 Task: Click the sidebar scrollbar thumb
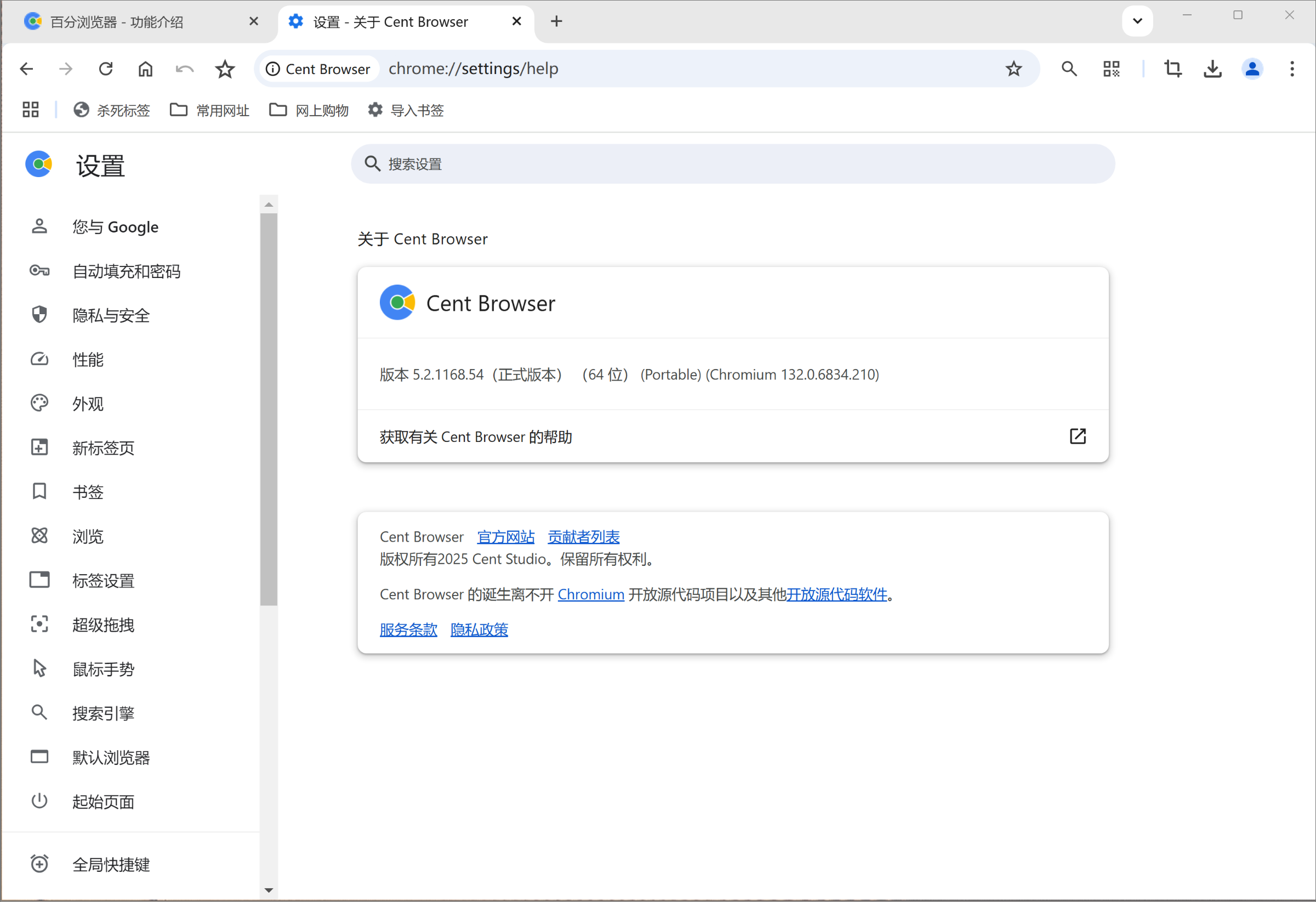tap(269, 409)
